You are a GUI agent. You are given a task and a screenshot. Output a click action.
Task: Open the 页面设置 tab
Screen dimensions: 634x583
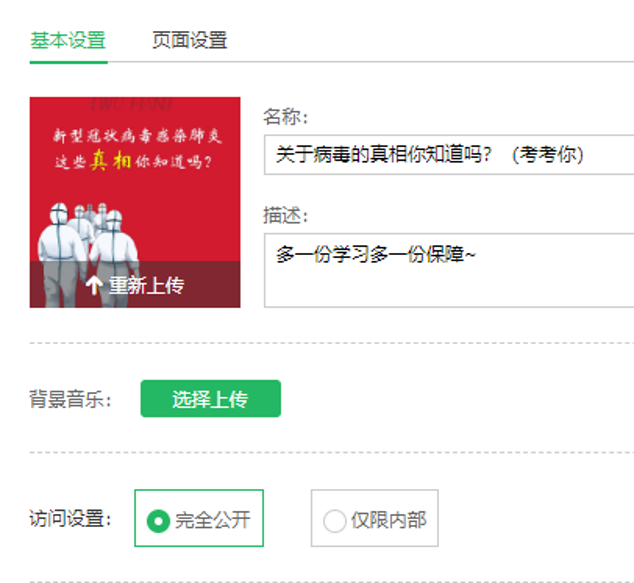[190, 40]
